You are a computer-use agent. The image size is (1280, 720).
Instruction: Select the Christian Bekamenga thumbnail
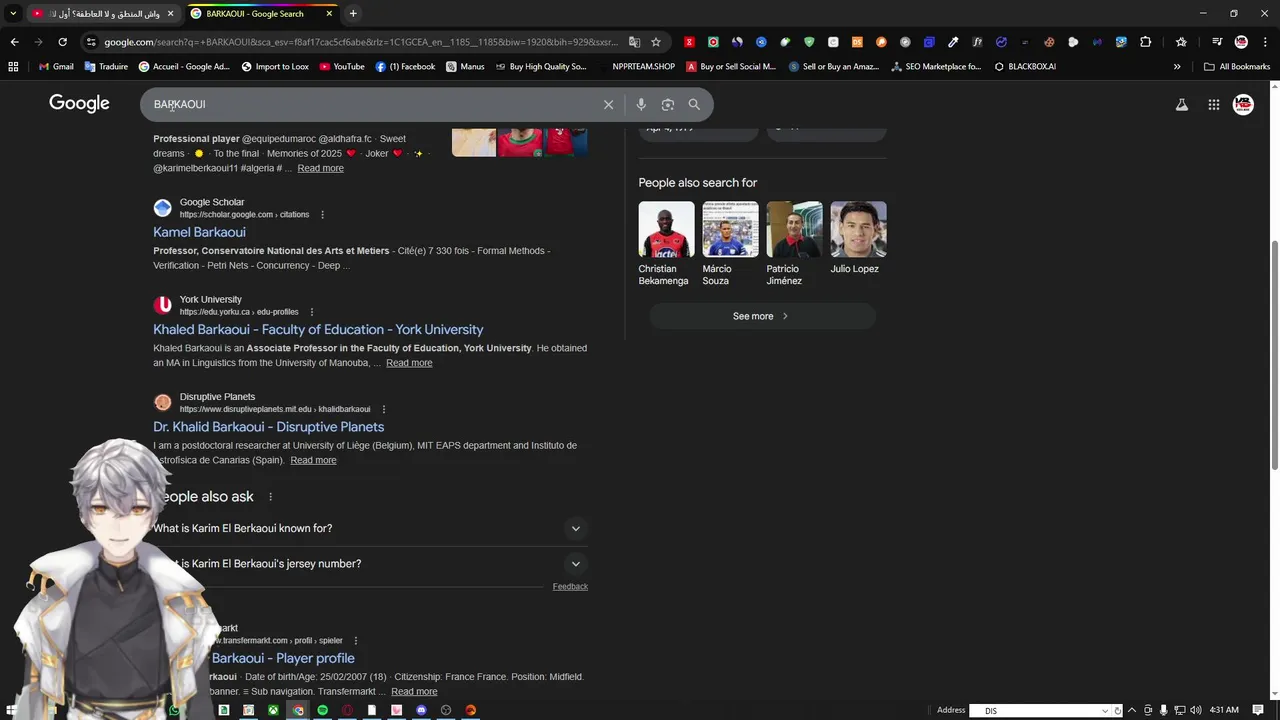point(666,229)
